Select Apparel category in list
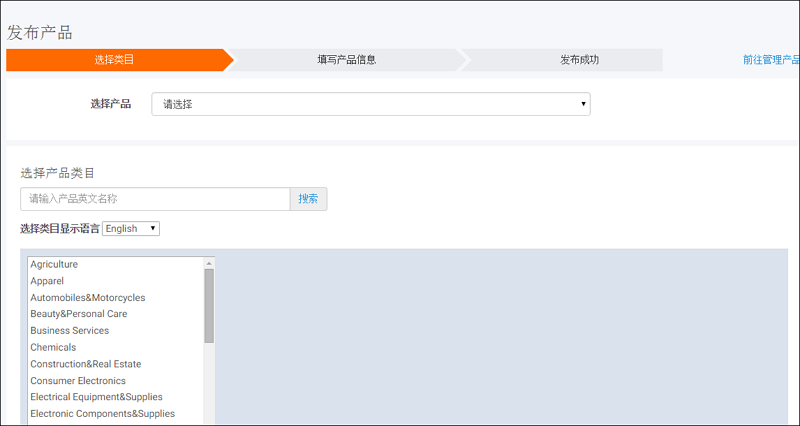 coord(47,281)
